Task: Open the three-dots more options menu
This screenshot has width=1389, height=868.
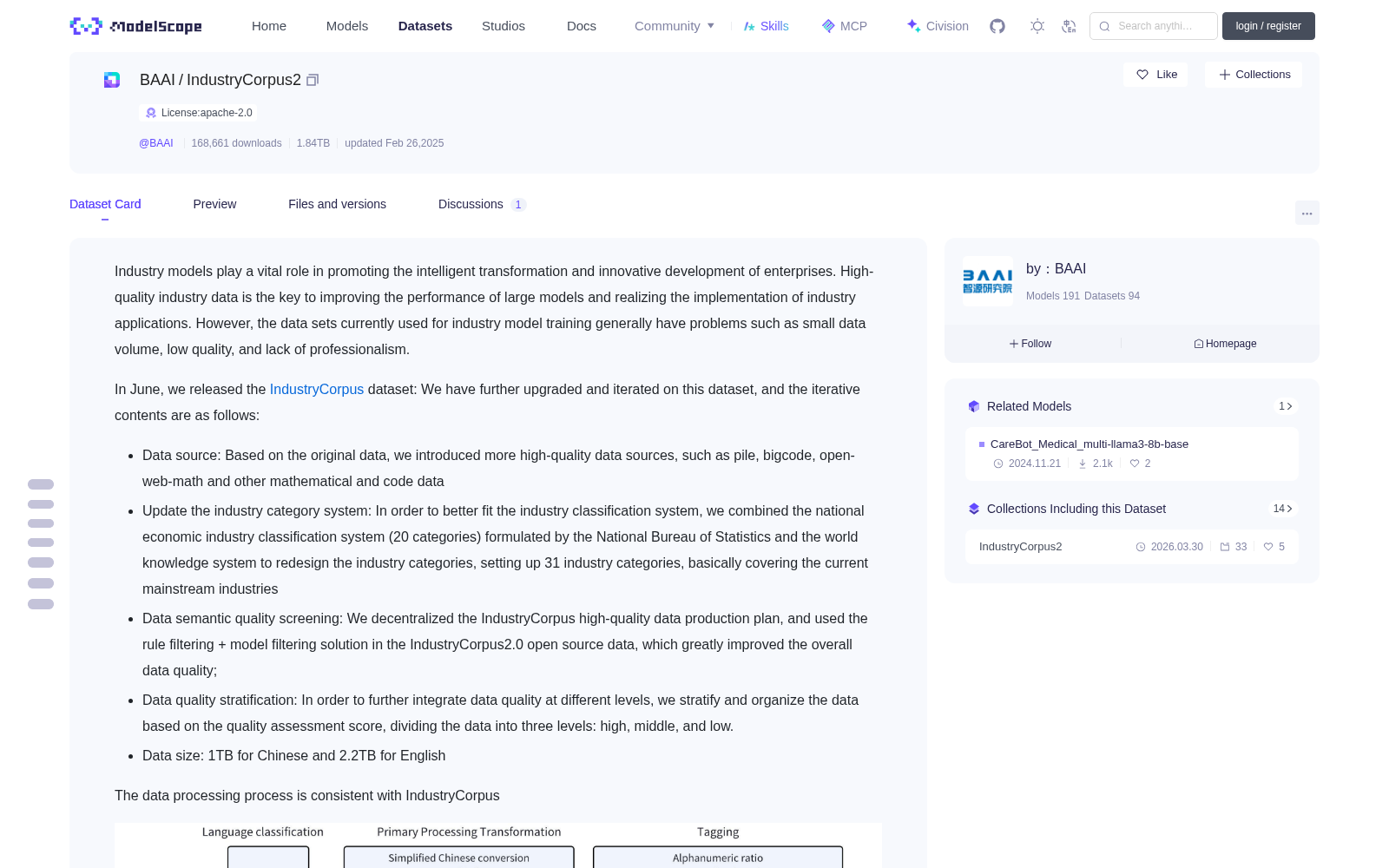Action: pos(1307,213)
